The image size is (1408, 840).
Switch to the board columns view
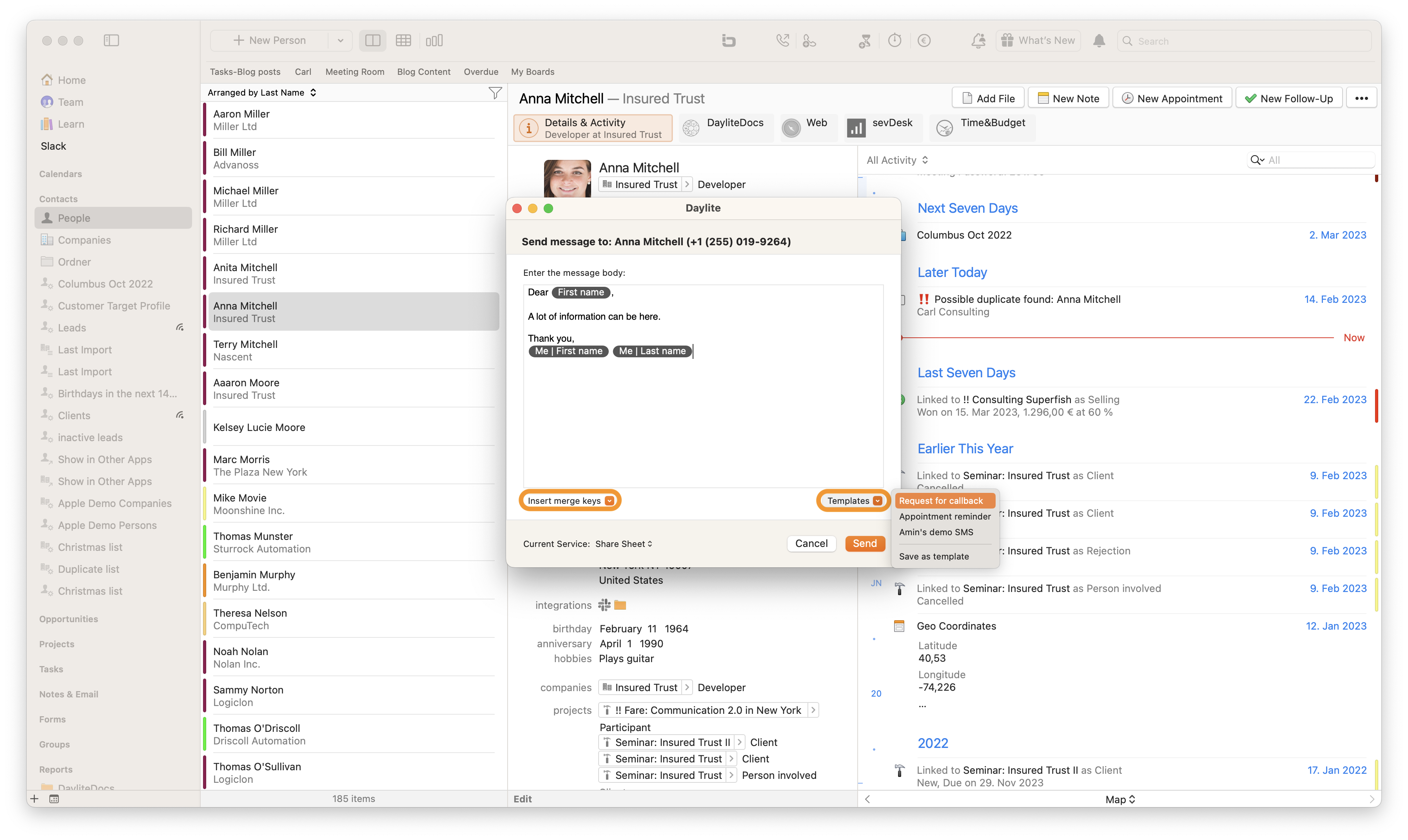click(x=434, y=40)
